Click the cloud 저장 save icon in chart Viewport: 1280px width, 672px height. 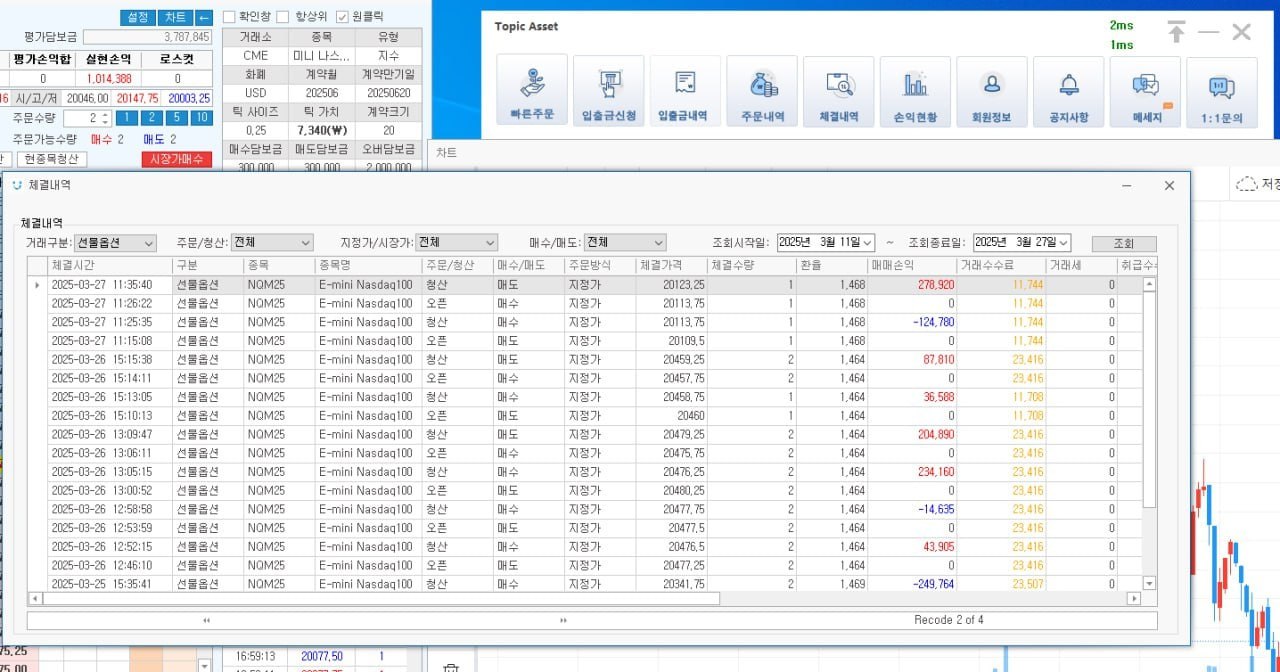point(1247,184)
